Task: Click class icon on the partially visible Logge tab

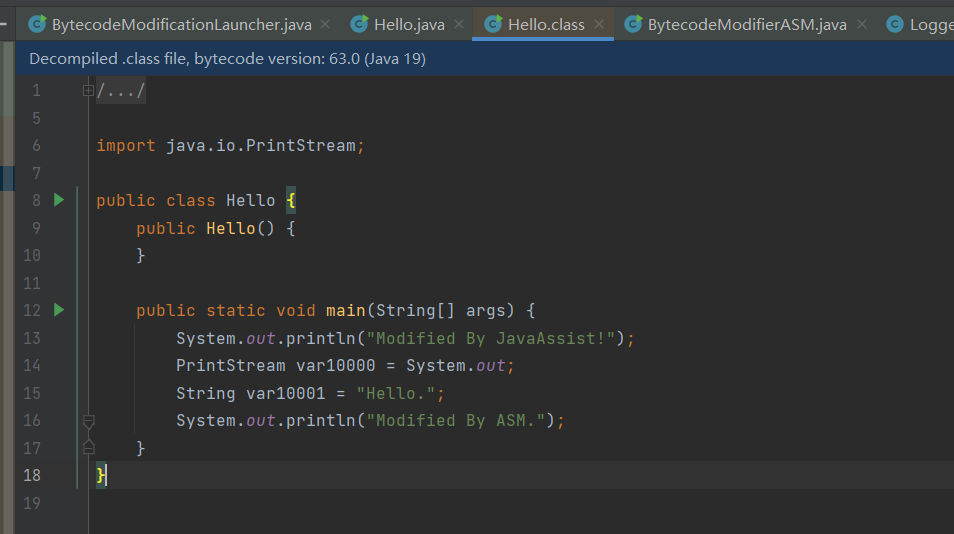Action: click(894, 24)
